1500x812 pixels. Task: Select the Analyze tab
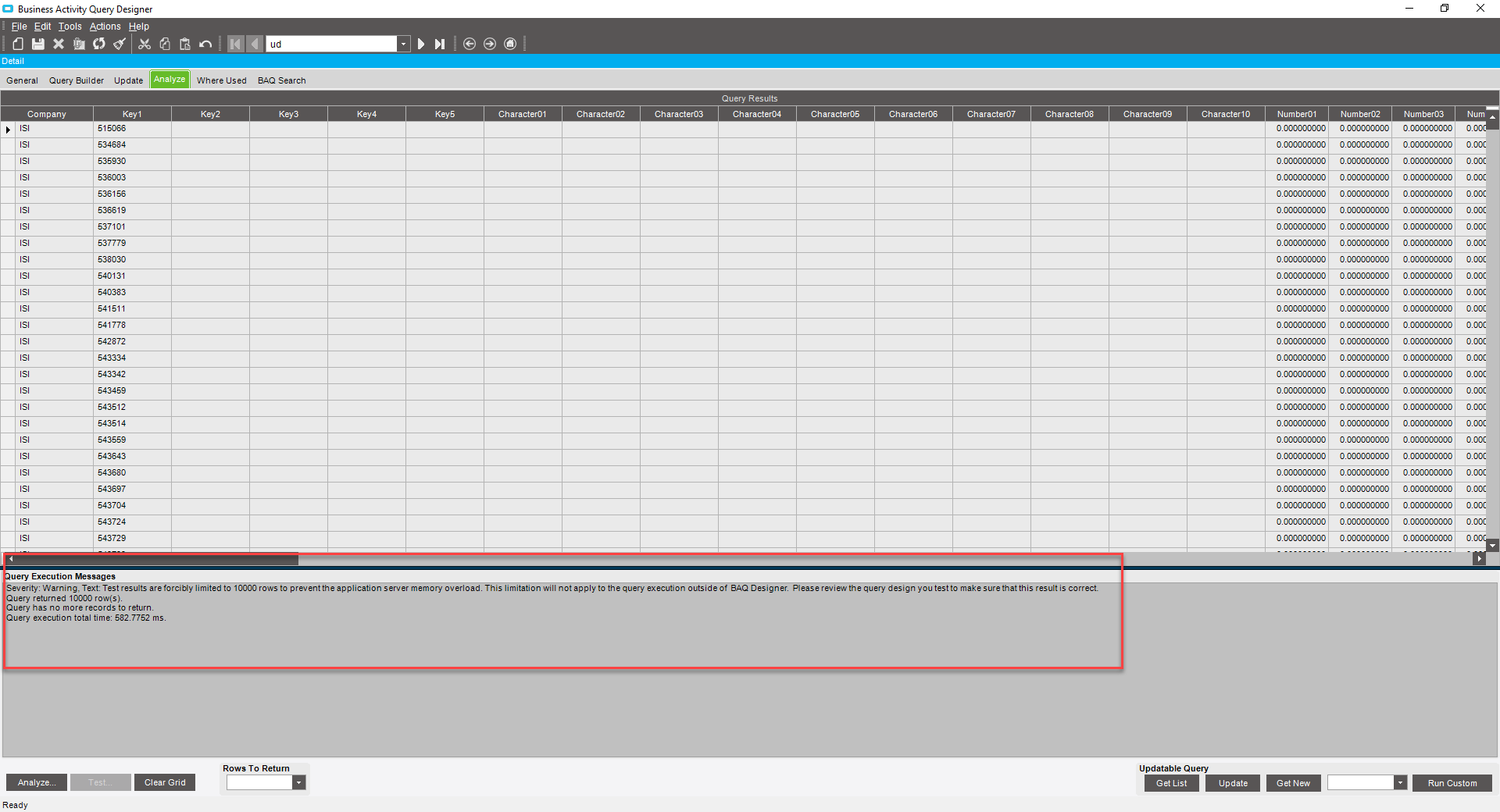pyautogui.click(x=170, y=80)
